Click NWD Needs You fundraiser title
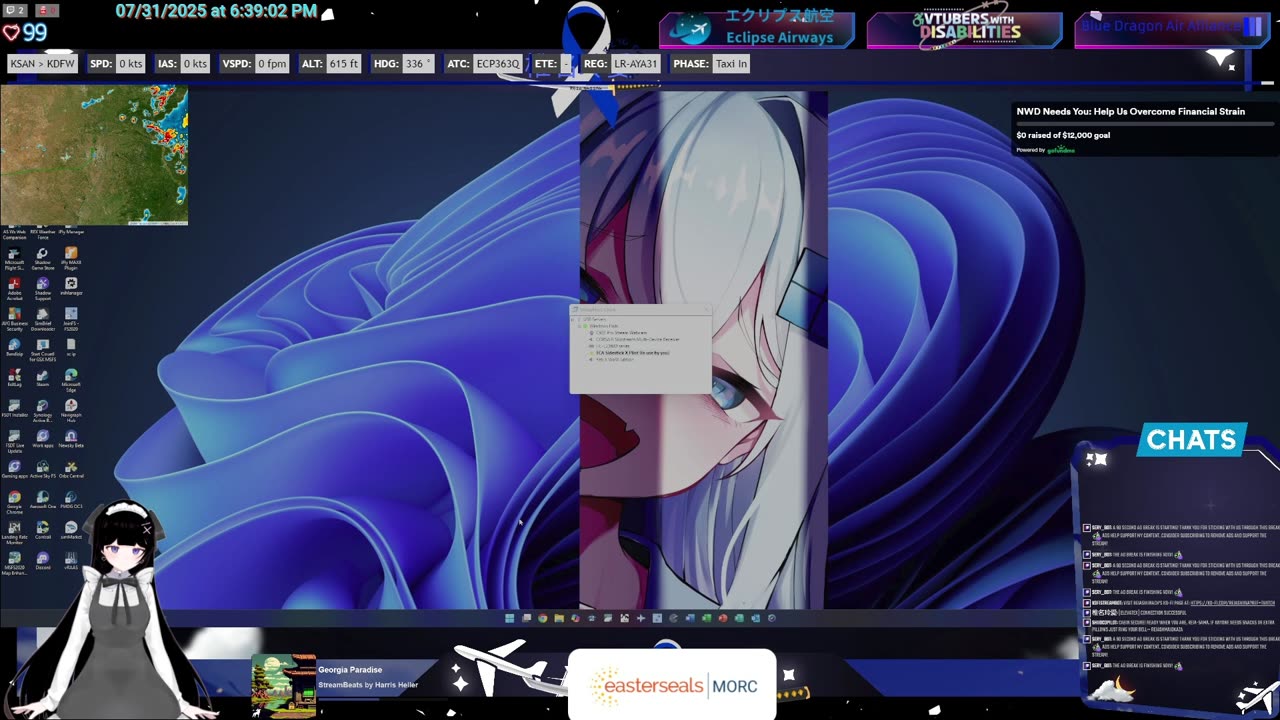Viewport: 1280px width, 720px height. (1130, 112)
